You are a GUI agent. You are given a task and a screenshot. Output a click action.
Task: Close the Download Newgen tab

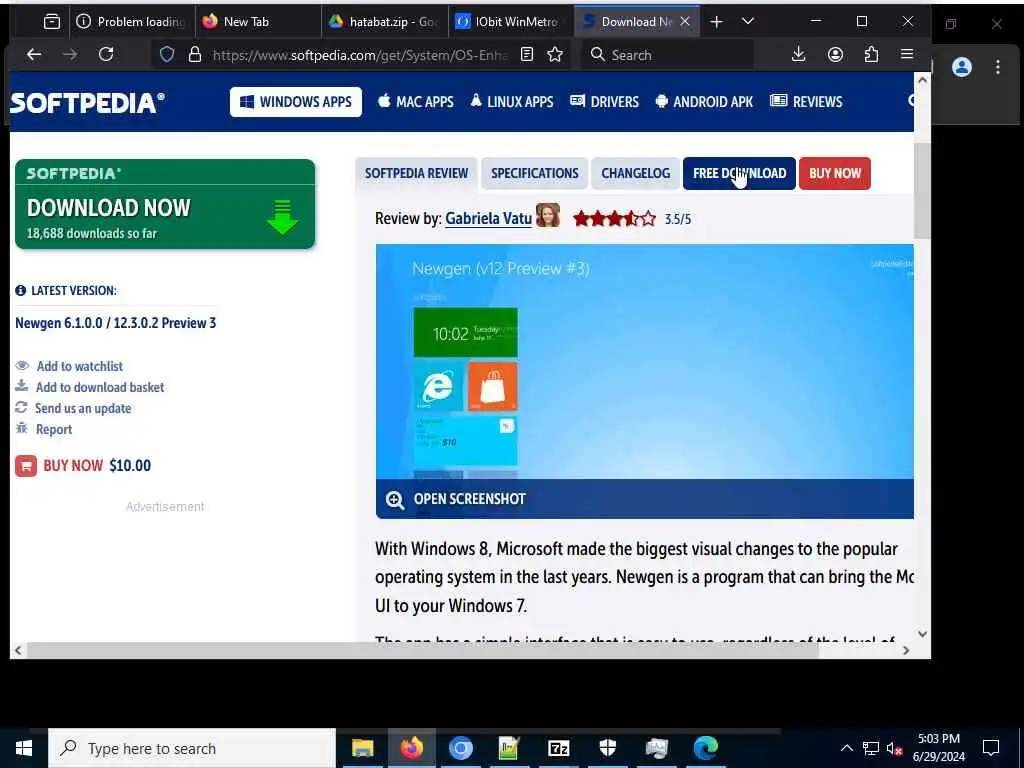[x=685, y=22]
